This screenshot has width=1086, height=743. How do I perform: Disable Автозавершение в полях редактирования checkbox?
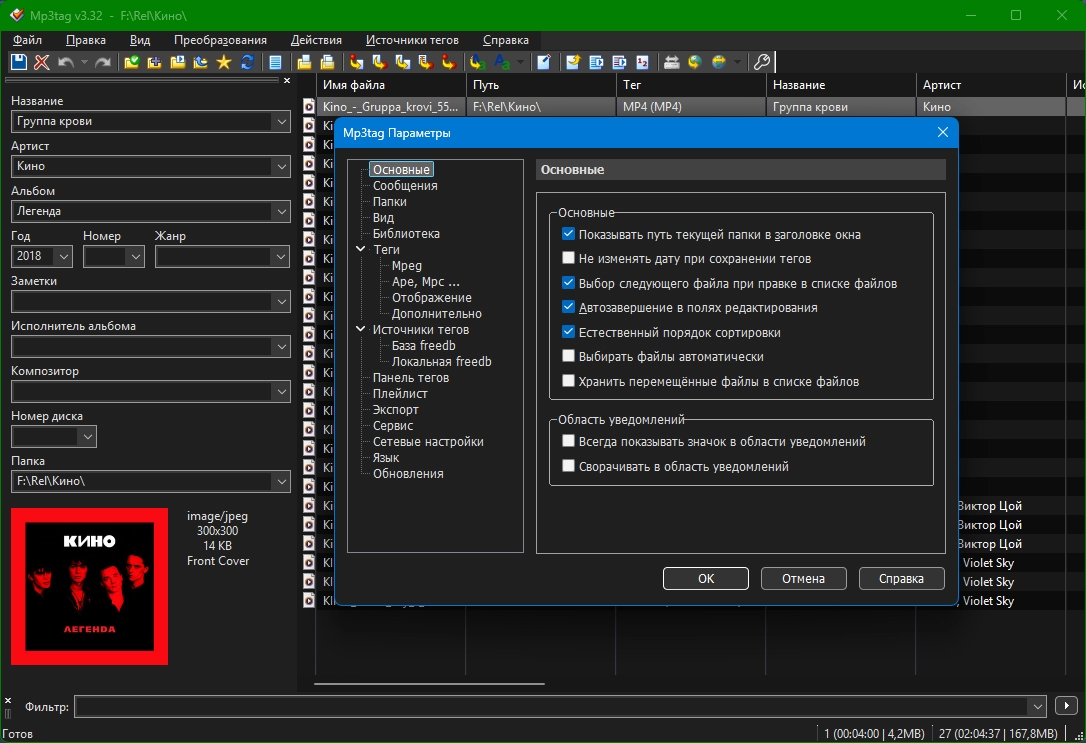point(569,308)
